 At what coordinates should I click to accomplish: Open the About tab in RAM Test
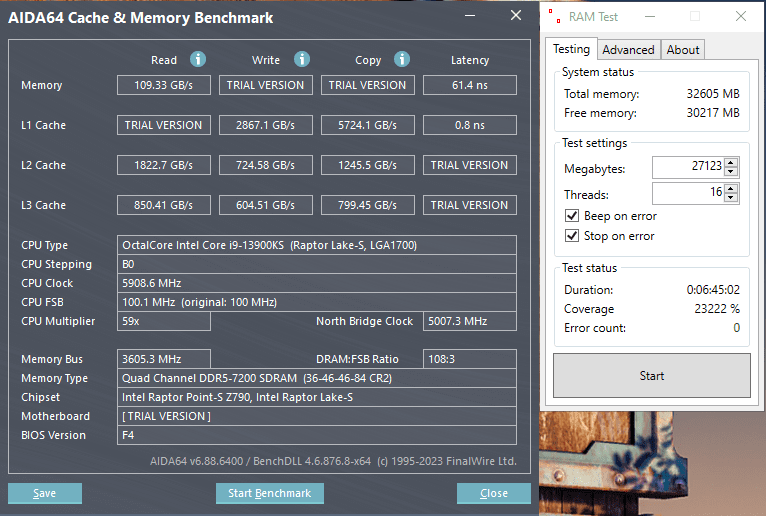click(683, 50)
